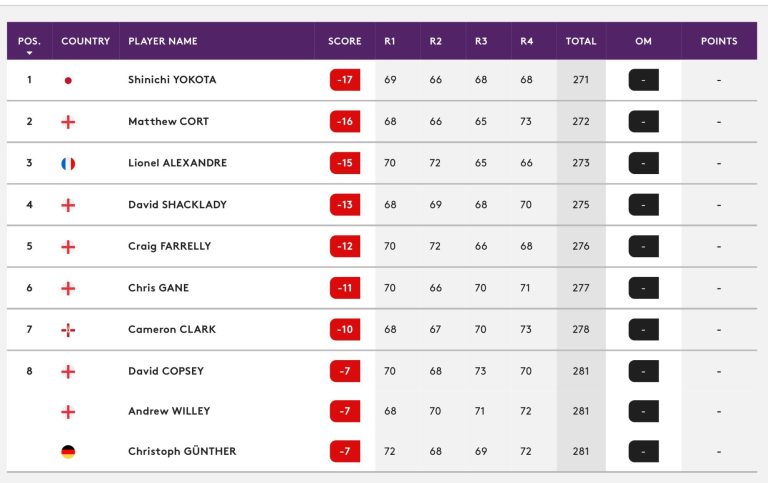Click England flag beside David Shacklady
The width and height of the screenshot is (768, 483).
pos(68,205)
